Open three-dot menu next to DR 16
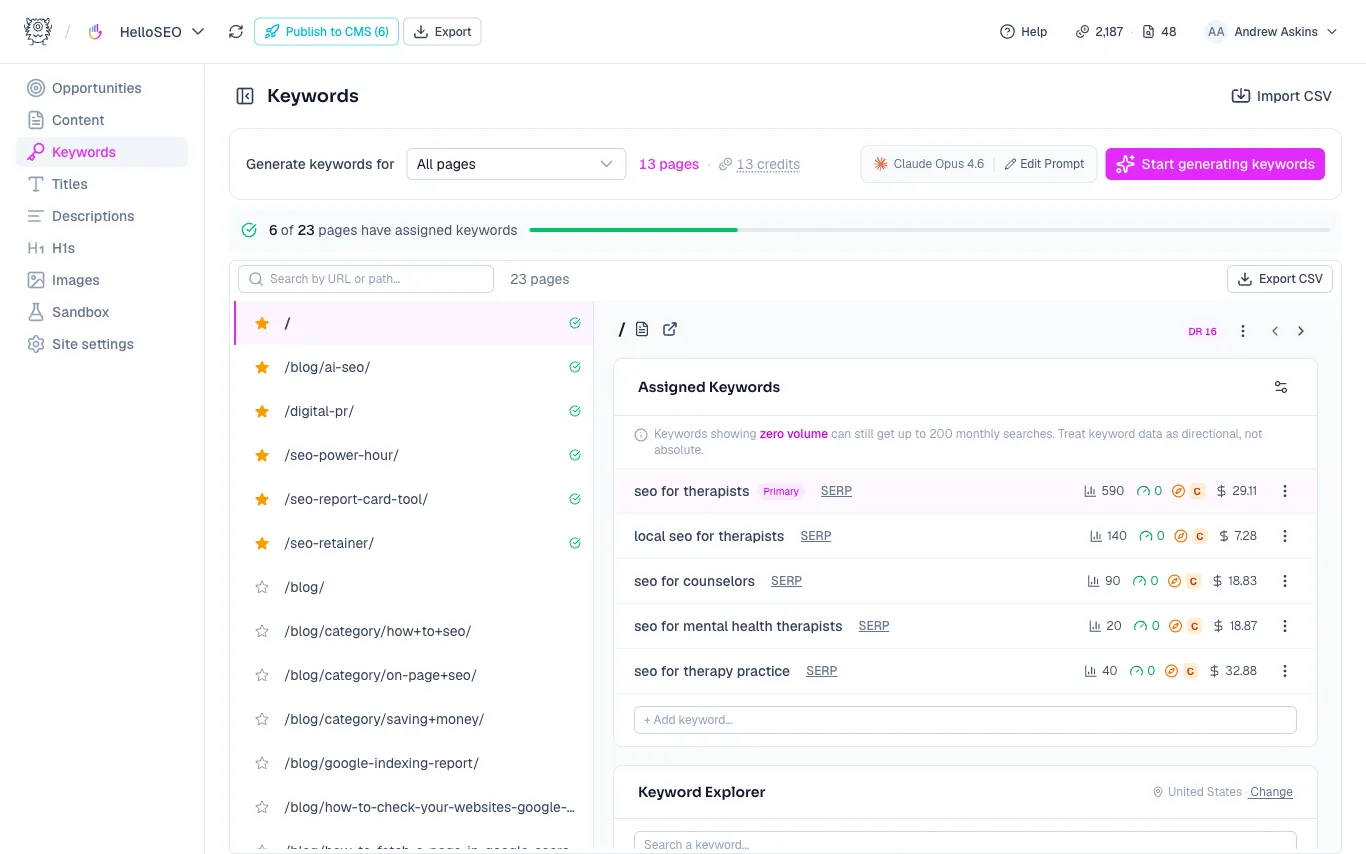The height and width of the screenshot is (854, 1366). 1243,331
